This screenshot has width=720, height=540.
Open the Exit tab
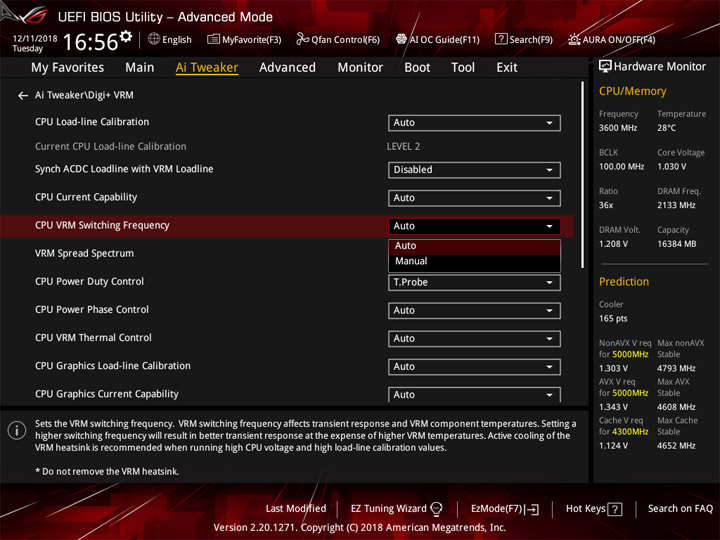coord(506,68)
